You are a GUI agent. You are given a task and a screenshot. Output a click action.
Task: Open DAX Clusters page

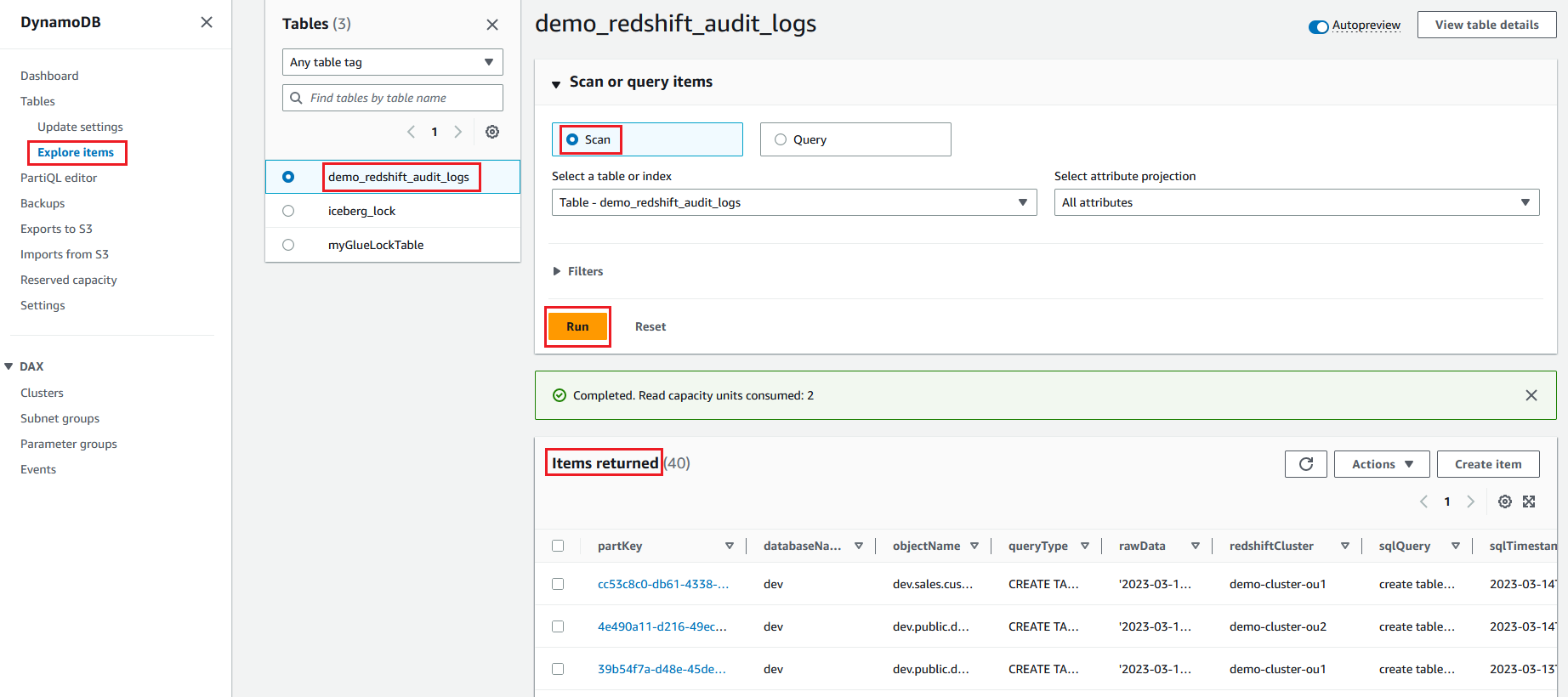[x=42, y=393]
